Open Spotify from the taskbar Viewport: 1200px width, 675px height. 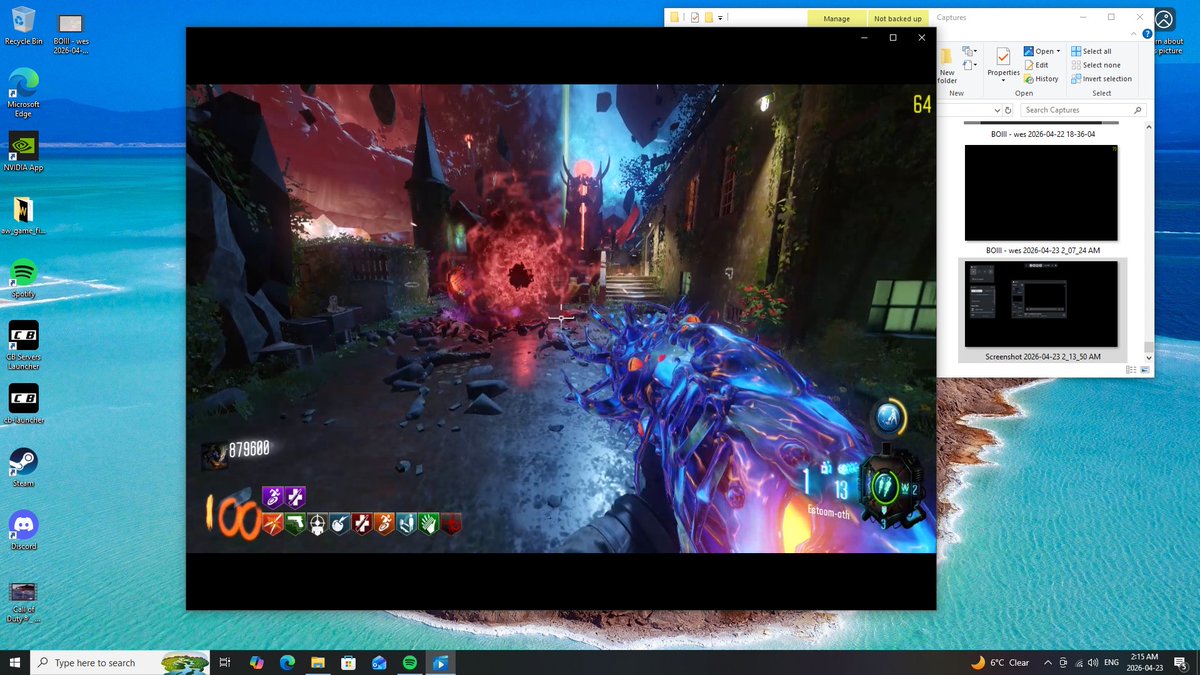pyautogui.click(x=409, y=662)
